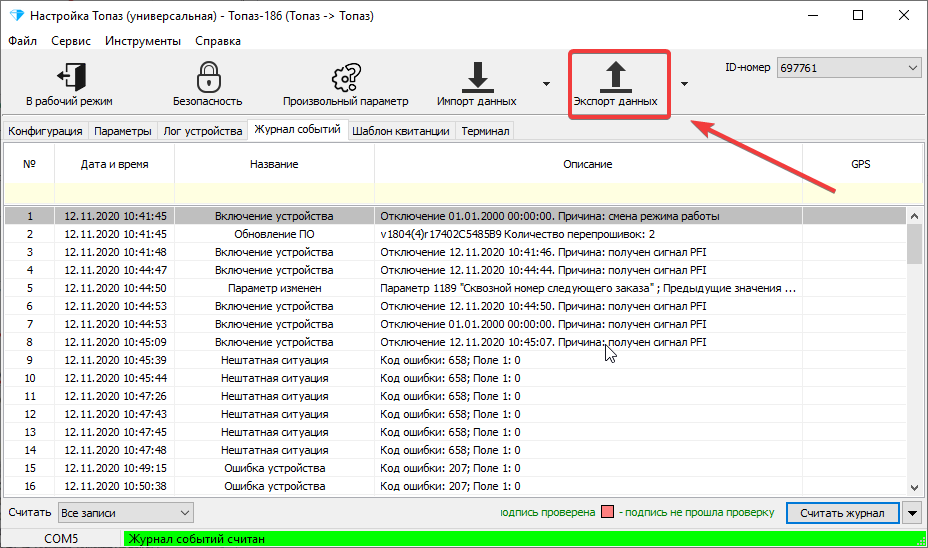
Task: Select row 12 Нештатная ситуация
Action: (x=455, y=414)
